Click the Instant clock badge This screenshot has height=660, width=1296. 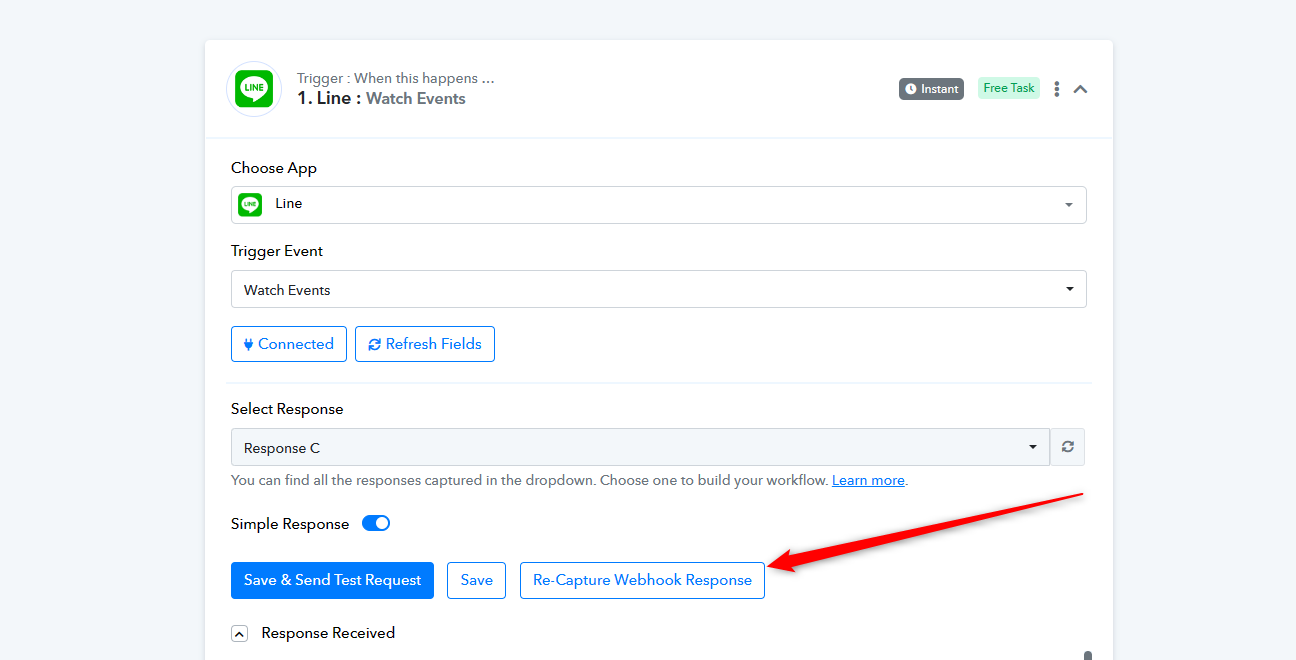coord(931,89)
